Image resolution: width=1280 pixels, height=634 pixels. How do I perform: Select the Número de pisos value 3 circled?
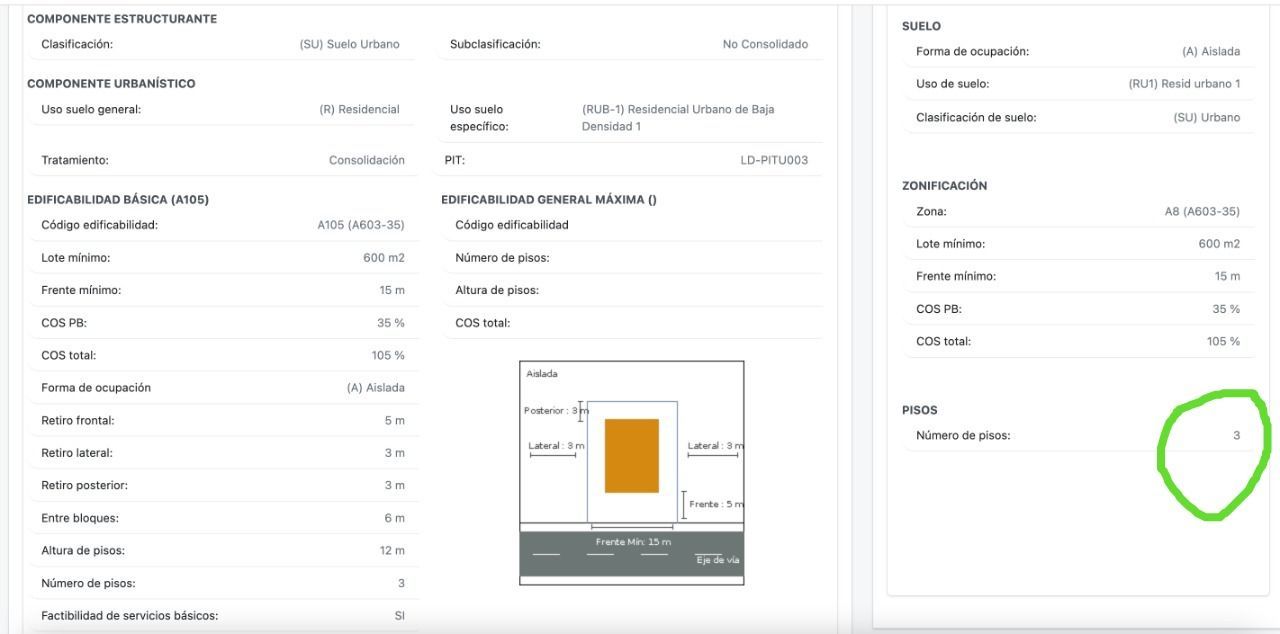(1236, 435)
